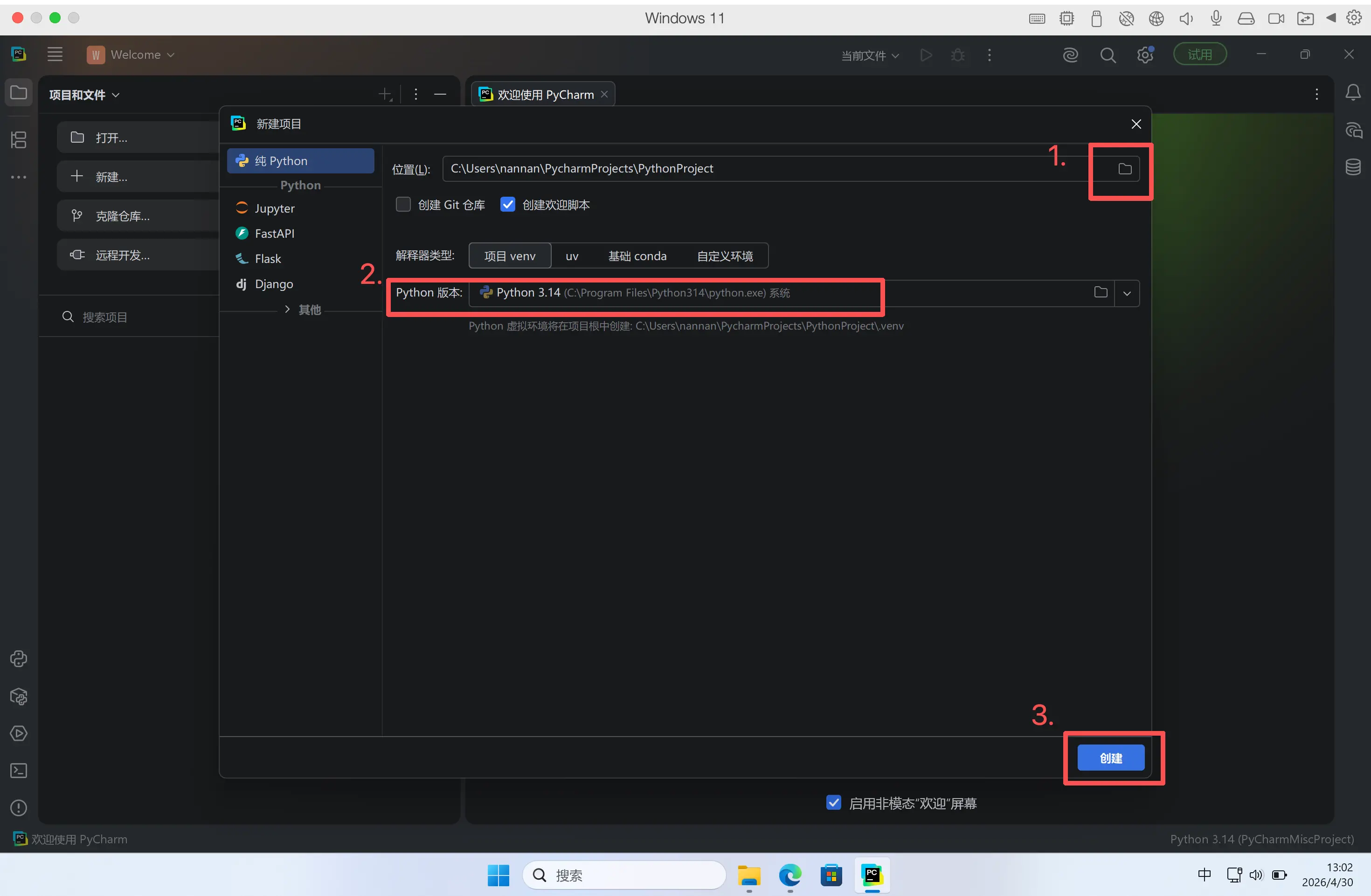The height and width of the screenshot is (896, 1371).
Task: Toggle the non-modal Welcome screen checkbox
Action: click(x=833, y=803)
